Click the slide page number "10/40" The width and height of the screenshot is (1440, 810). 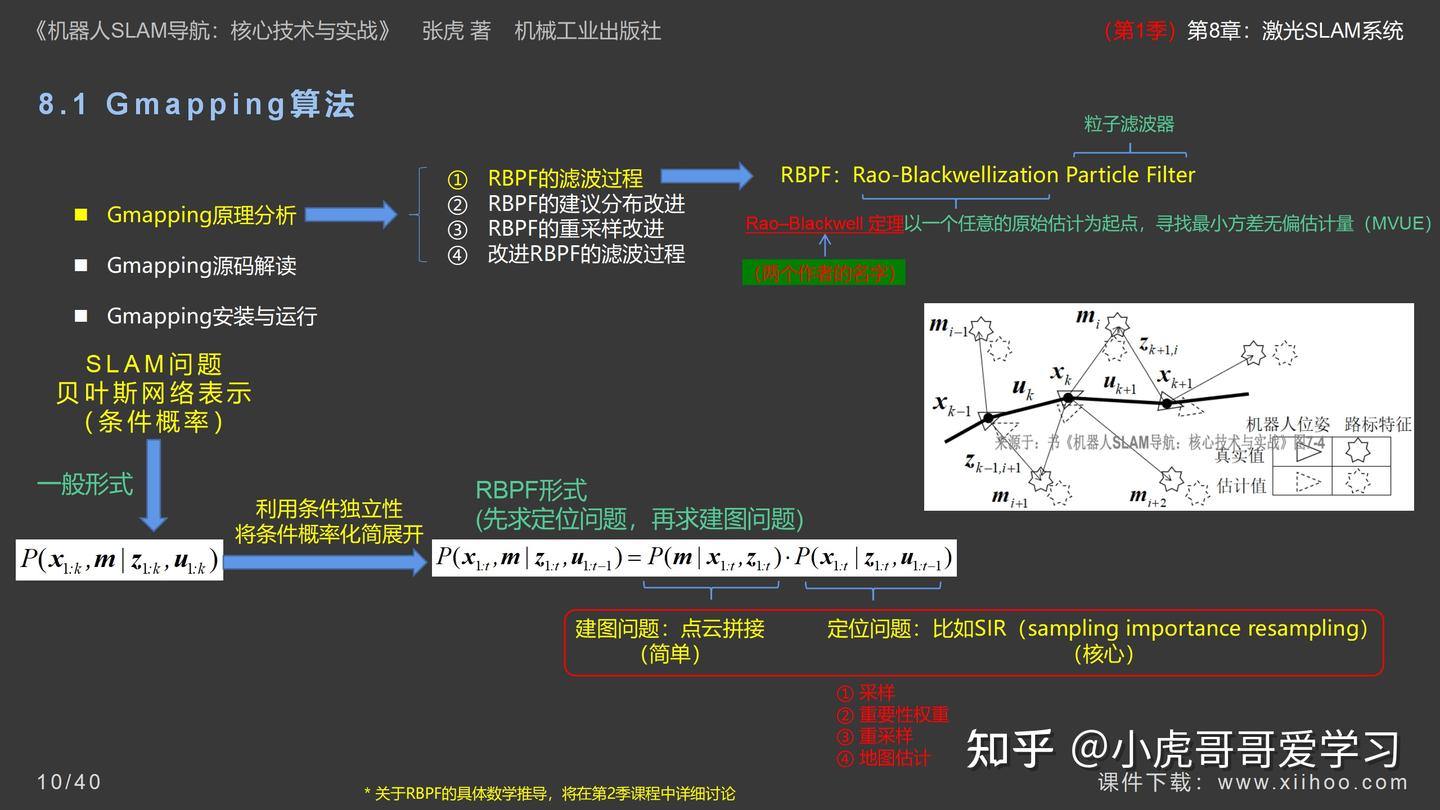pos(69,782)
